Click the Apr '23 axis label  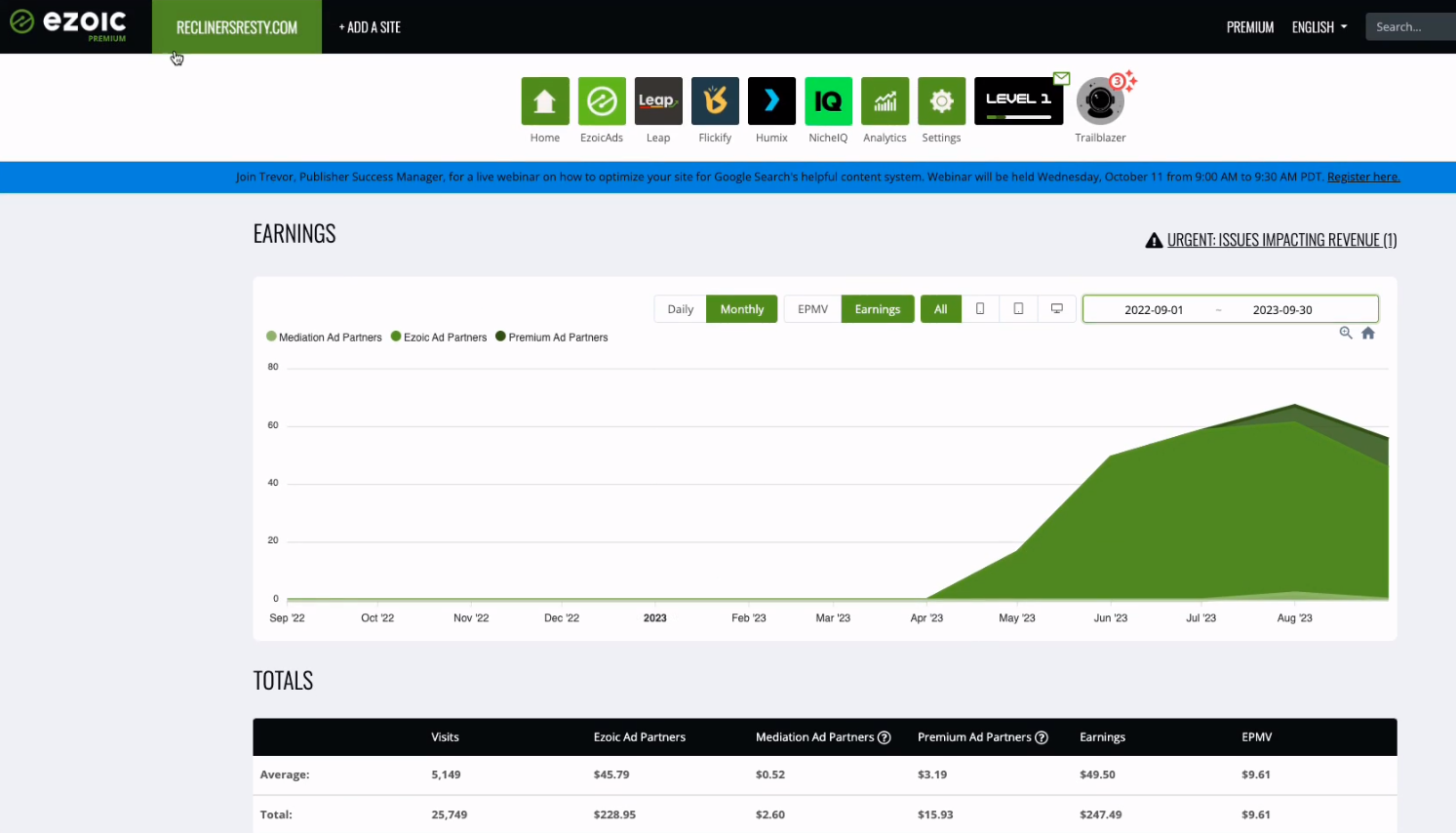coord(926,618)
